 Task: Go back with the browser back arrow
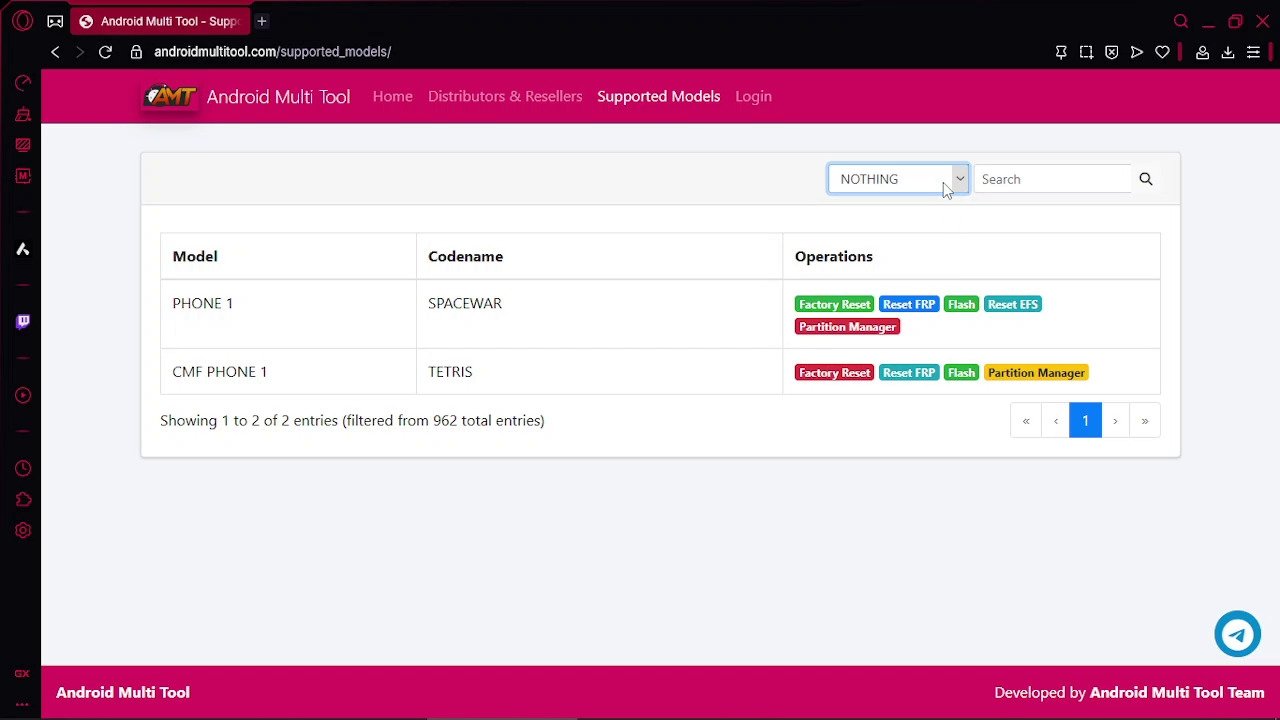pos(55,52)
